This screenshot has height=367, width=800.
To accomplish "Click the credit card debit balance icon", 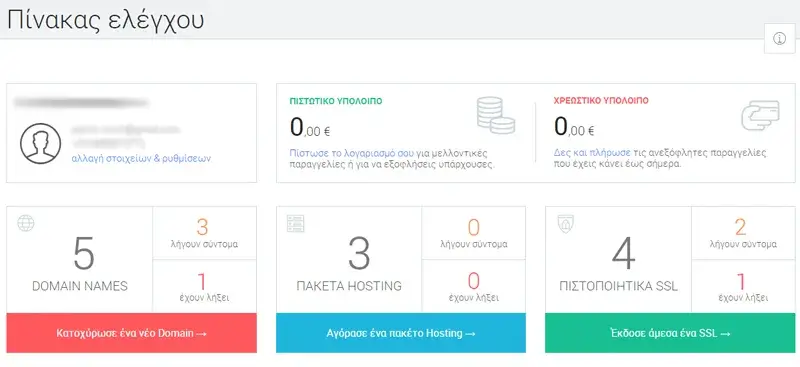I will tap(760, 115).
